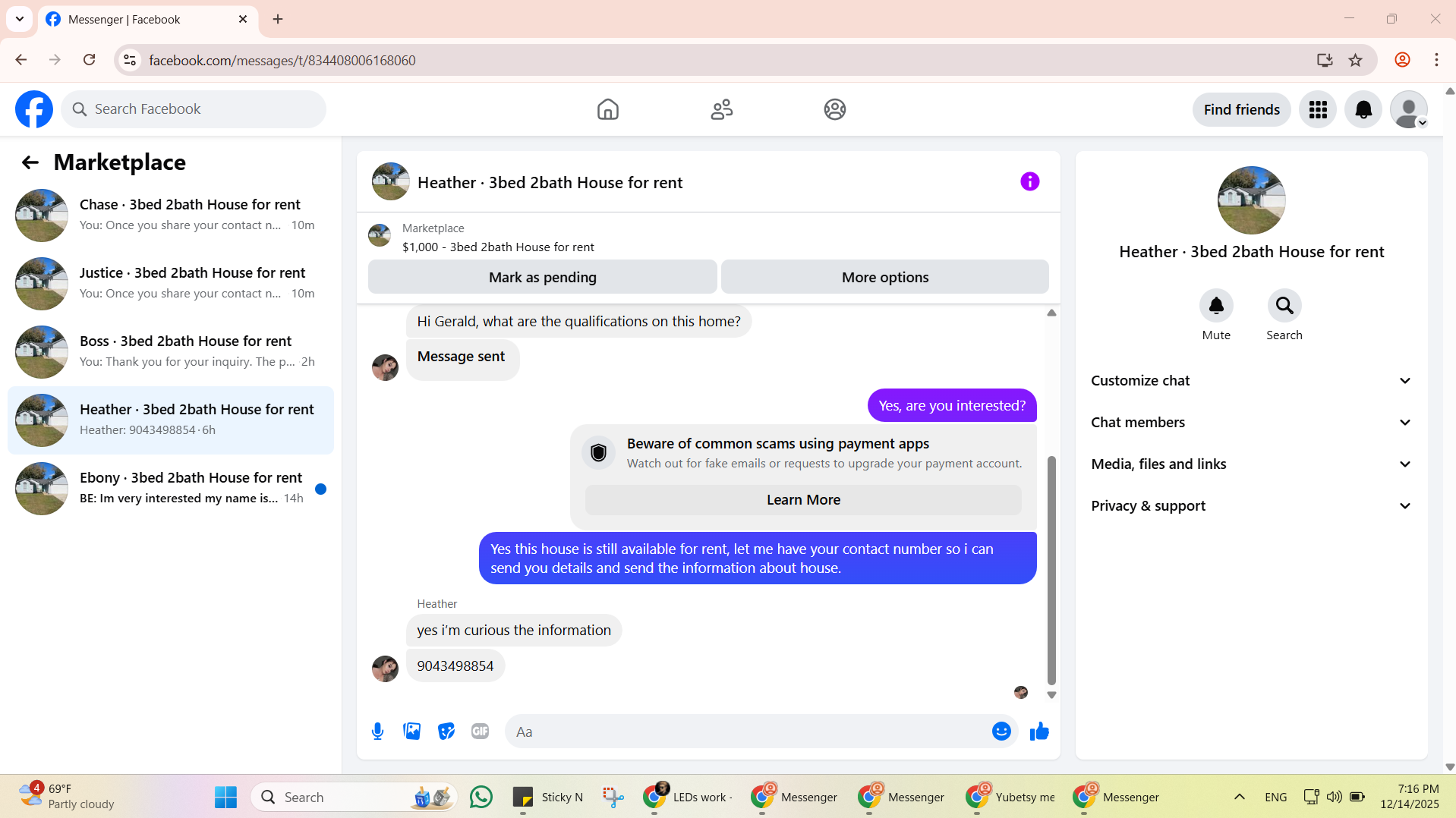Image resolution: width=1456 pixels, height=818 pixels.
Task: Open the notifications bell
Action: point(1363,109)
